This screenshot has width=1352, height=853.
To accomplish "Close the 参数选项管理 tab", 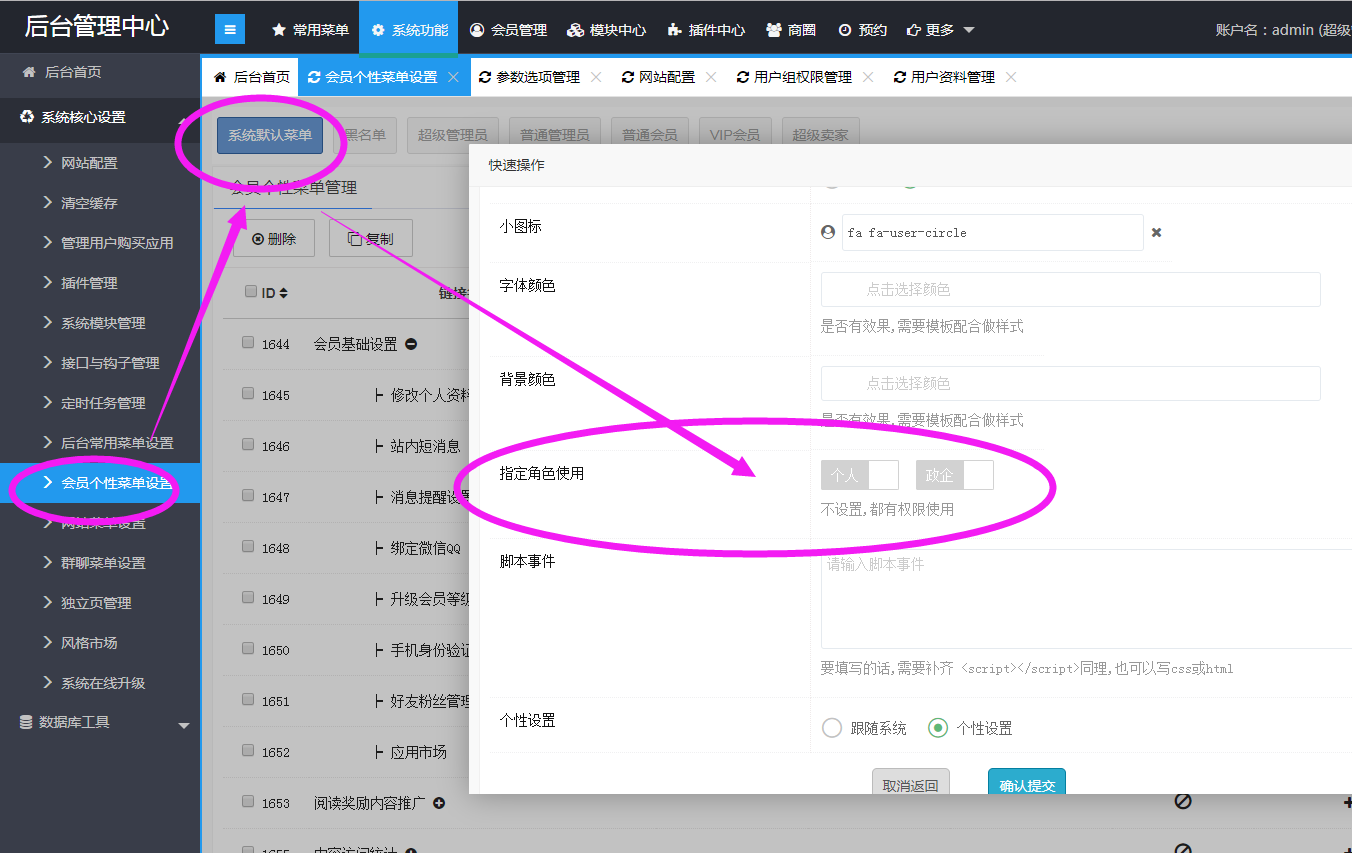I will pos(596,77).
